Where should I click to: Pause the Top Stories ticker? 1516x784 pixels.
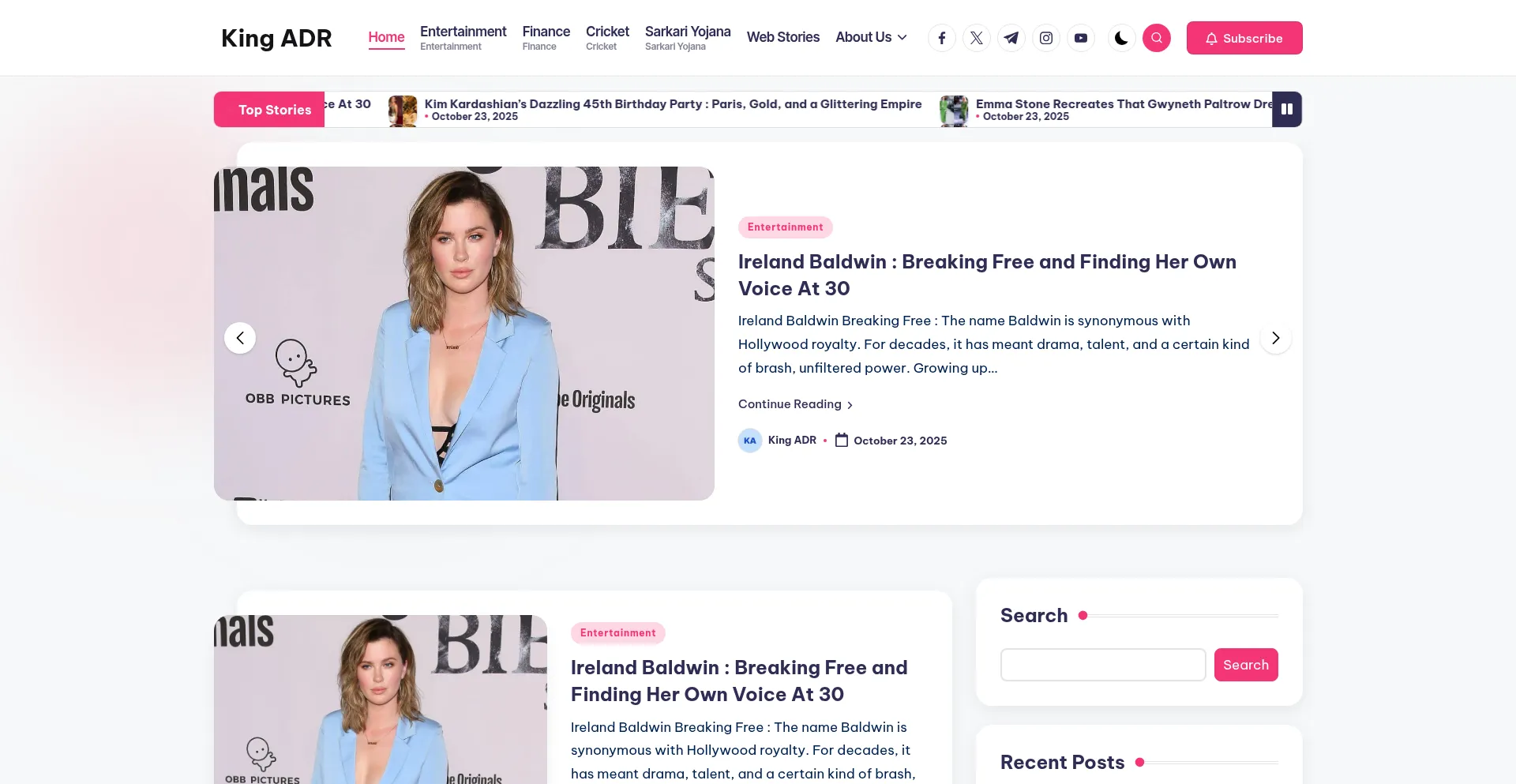tap(1287, 109)
